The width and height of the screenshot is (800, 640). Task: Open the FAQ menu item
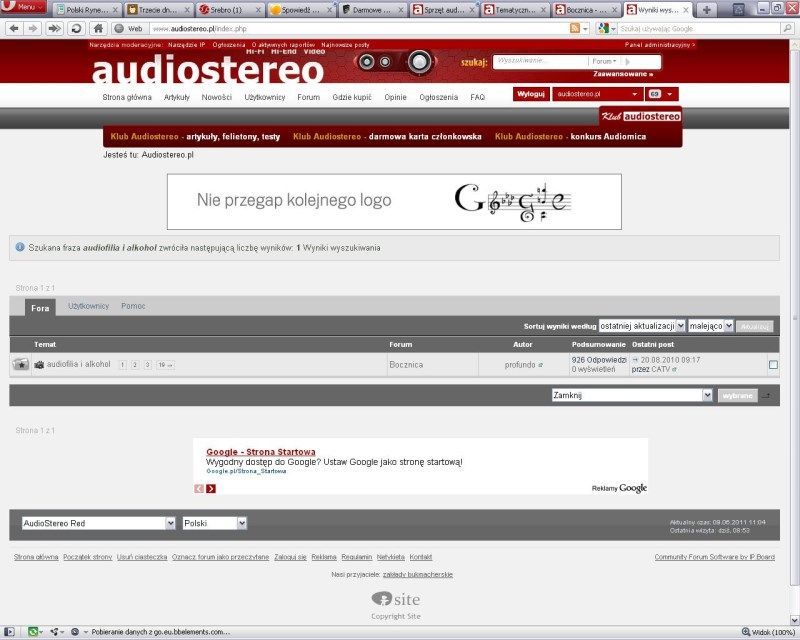pyautogui.click(x=478, y=97)
